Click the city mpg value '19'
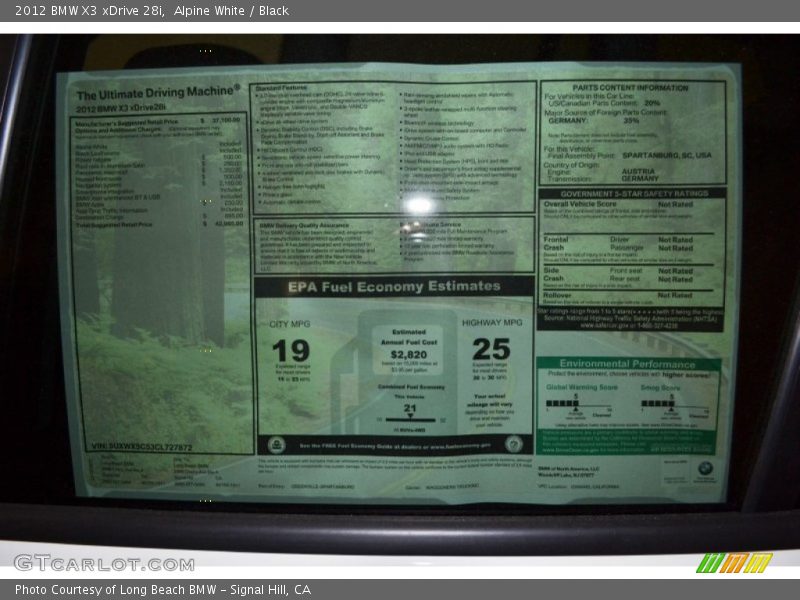Viewport: 800px width, 600px height. (291, 351)
